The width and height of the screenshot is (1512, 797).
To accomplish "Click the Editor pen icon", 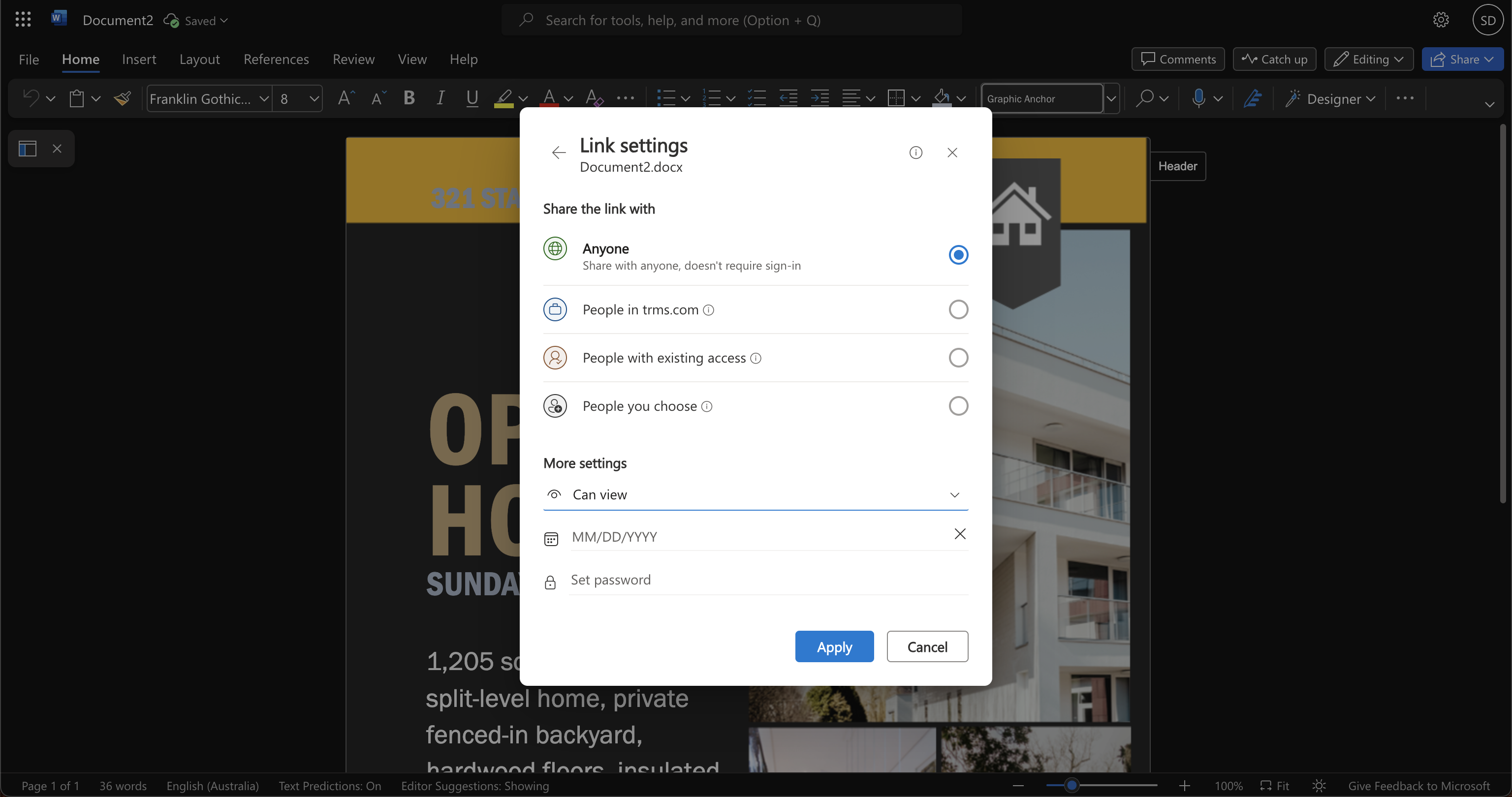I will pos(1253,98).
